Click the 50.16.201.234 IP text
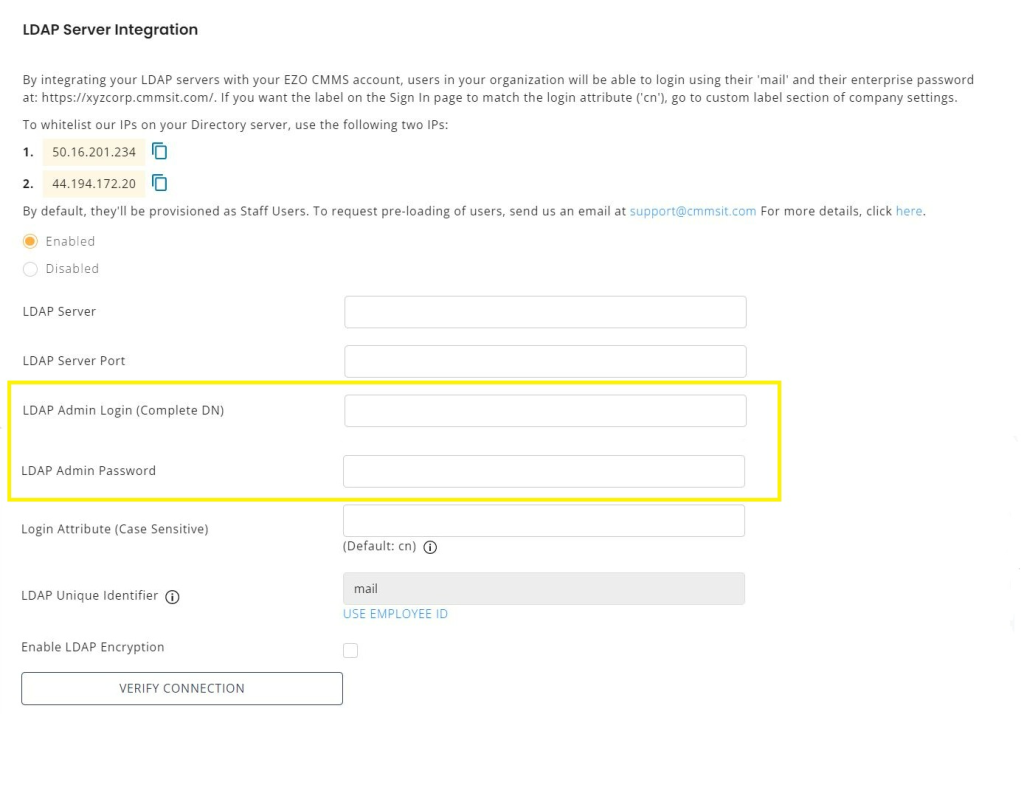This screenshot has height=790, width=1024. pos(94,152)
